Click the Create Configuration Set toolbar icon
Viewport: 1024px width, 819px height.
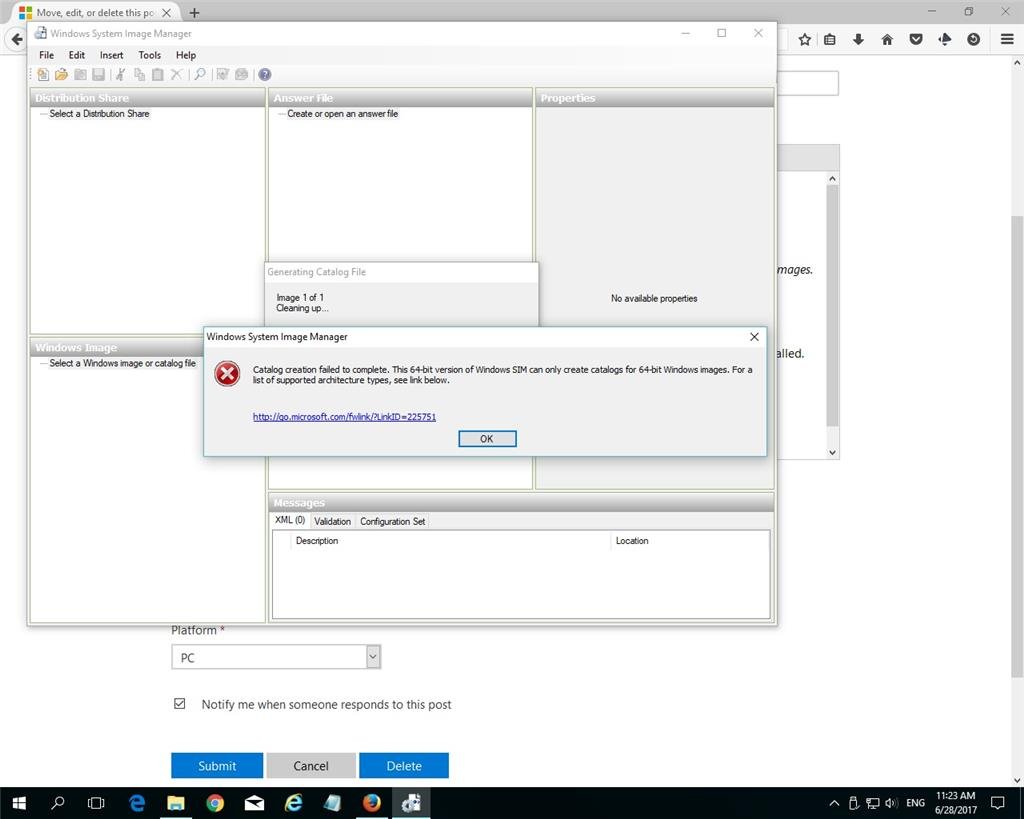click(x=242, y=74)
